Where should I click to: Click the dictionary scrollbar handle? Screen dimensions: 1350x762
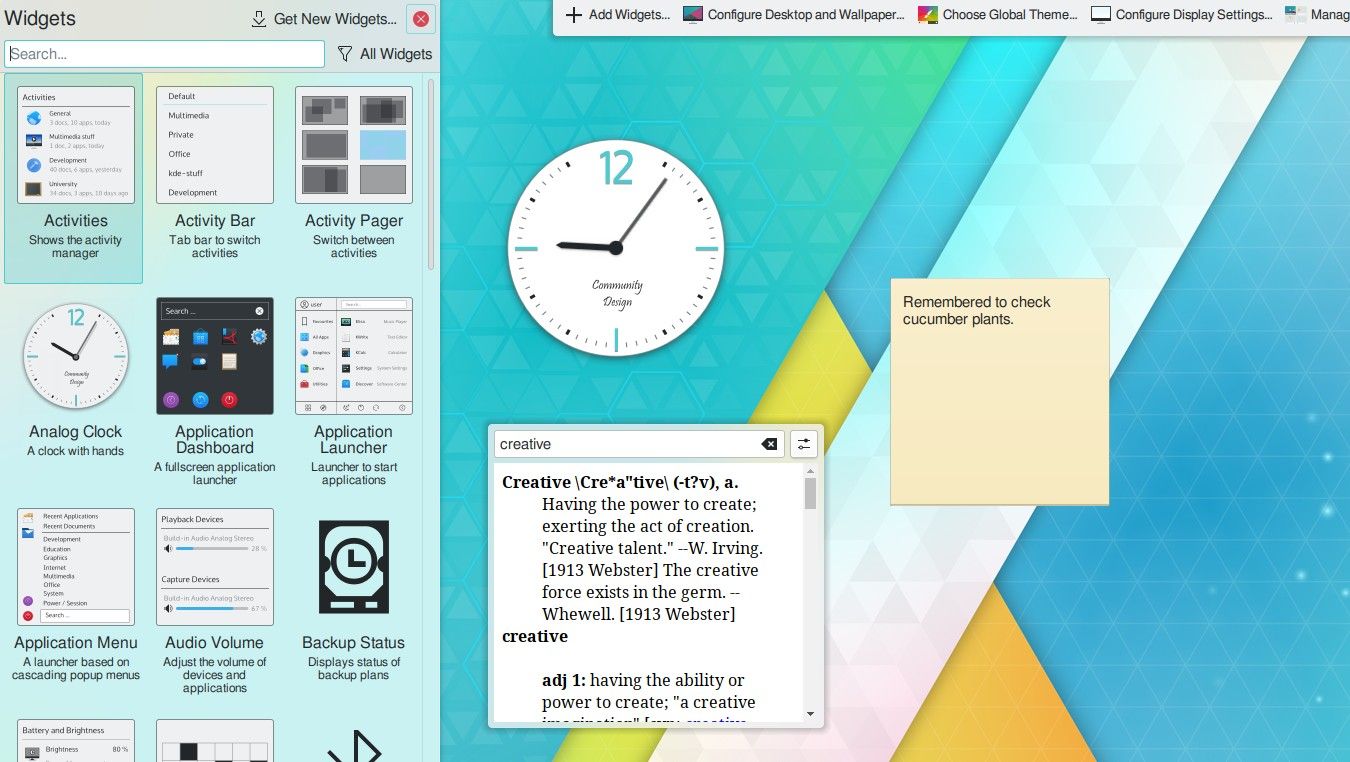(810, 494)
